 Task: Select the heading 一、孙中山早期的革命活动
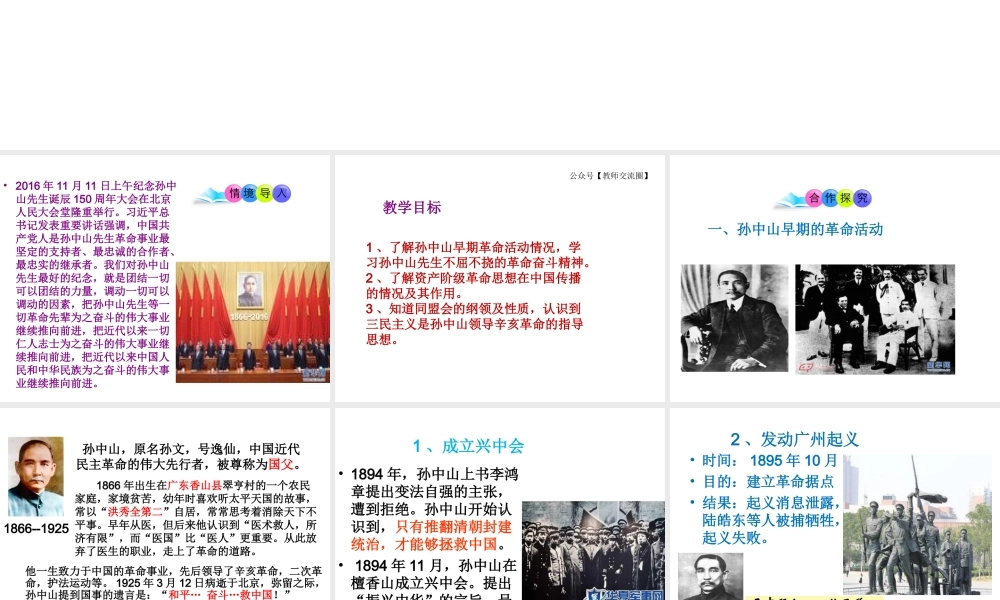(x=795, y=229)
